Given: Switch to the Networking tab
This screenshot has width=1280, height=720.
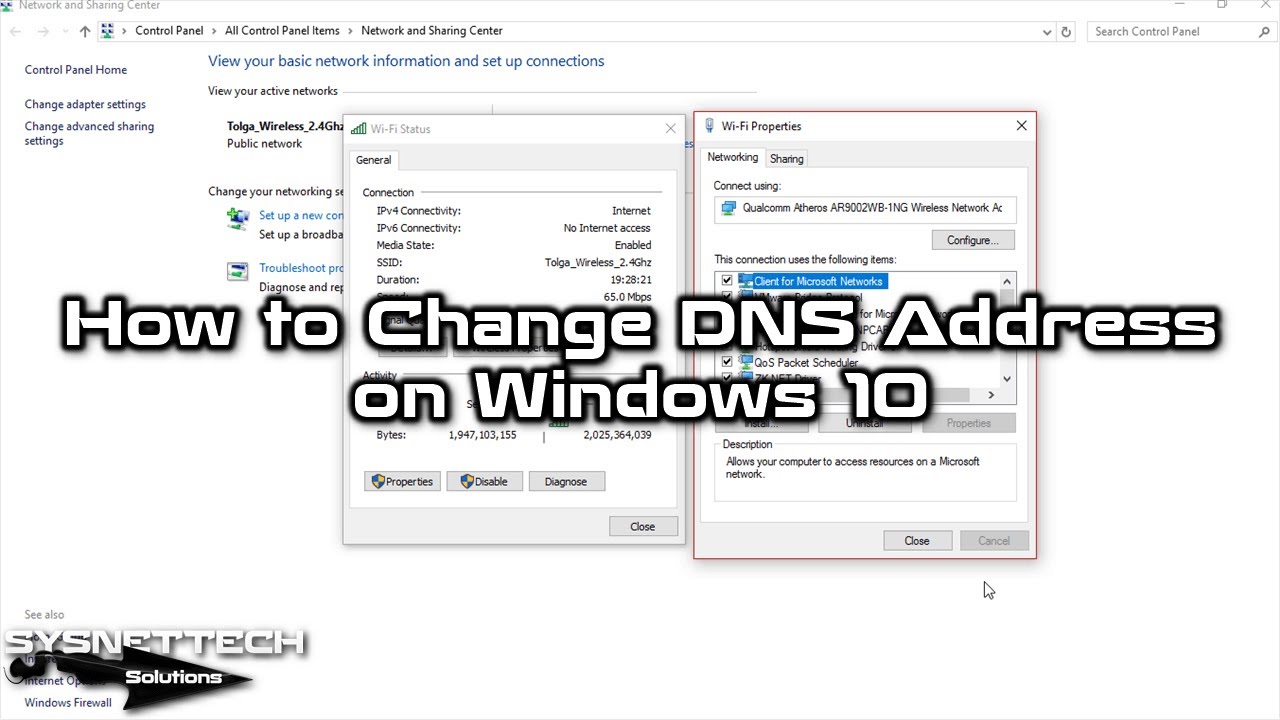Looking at the screenshot, I should (x=733, y=157).
